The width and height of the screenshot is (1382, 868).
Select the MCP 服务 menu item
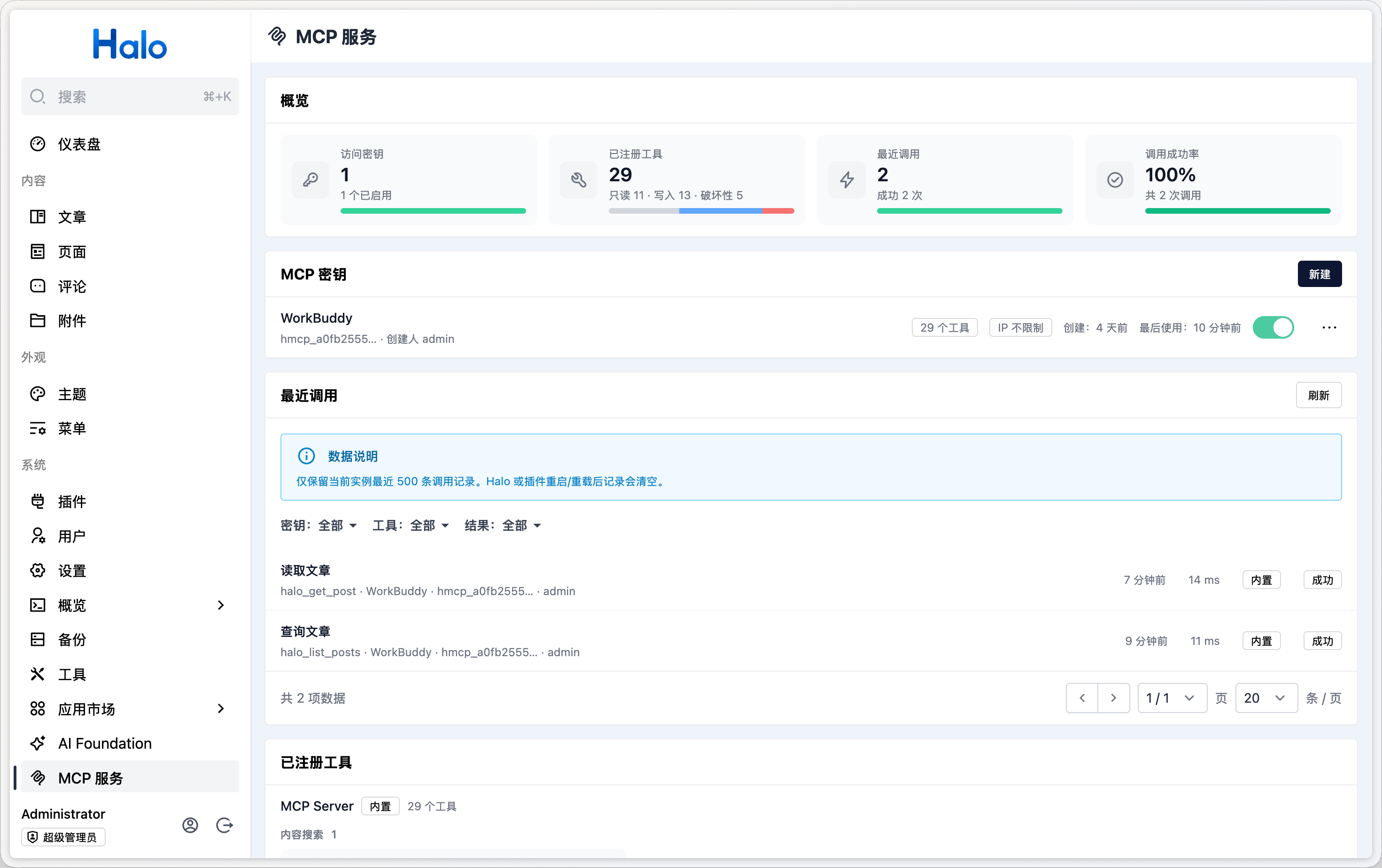pyautogui.click(x=130, y=777)
